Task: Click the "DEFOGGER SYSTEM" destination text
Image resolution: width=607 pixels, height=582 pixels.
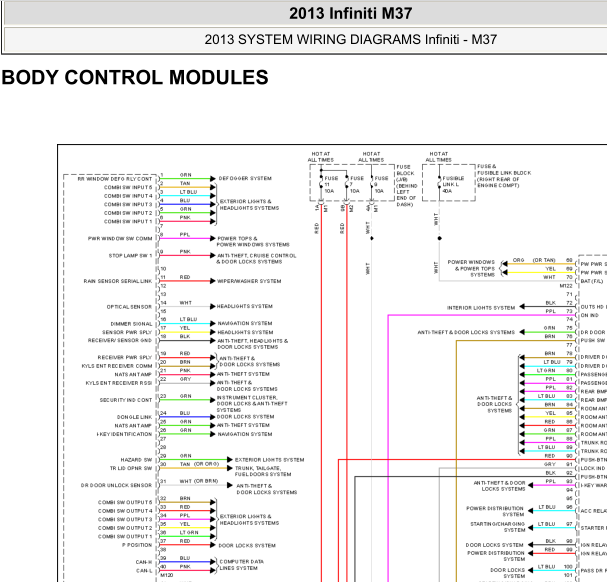Action: (x=245, y=179)
